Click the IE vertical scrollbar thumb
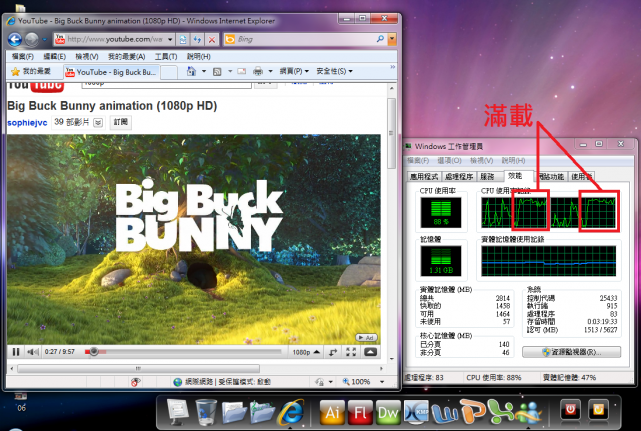This screenshot has height=431, width=641. click(x=391, y=133)
